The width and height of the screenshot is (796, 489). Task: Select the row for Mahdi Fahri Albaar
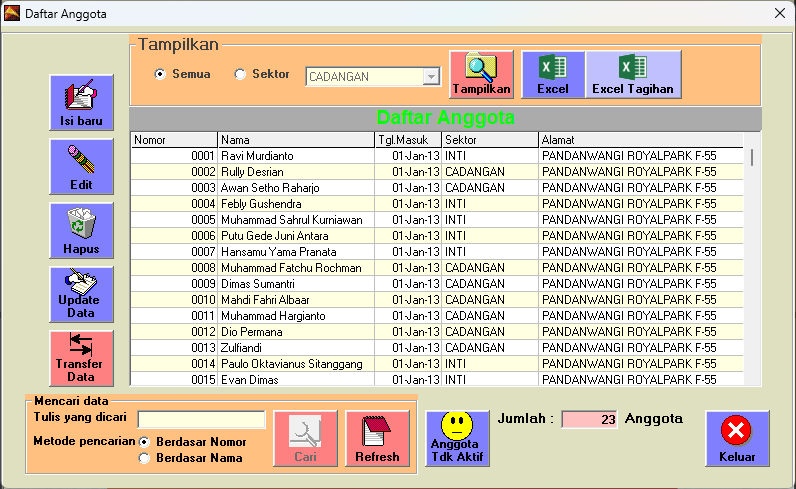pyautogui.click(x=437, y=300)
